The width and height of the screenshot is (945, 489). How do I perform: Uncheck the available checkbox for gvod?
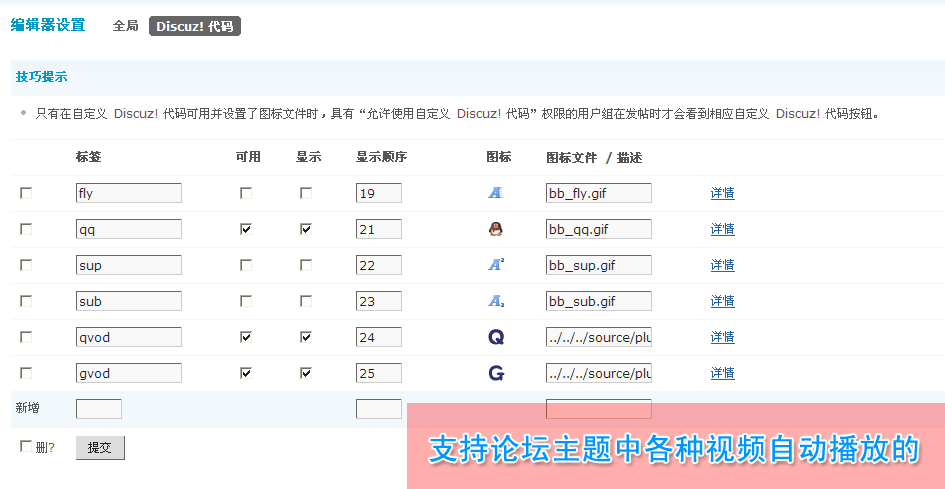point(246,373)
